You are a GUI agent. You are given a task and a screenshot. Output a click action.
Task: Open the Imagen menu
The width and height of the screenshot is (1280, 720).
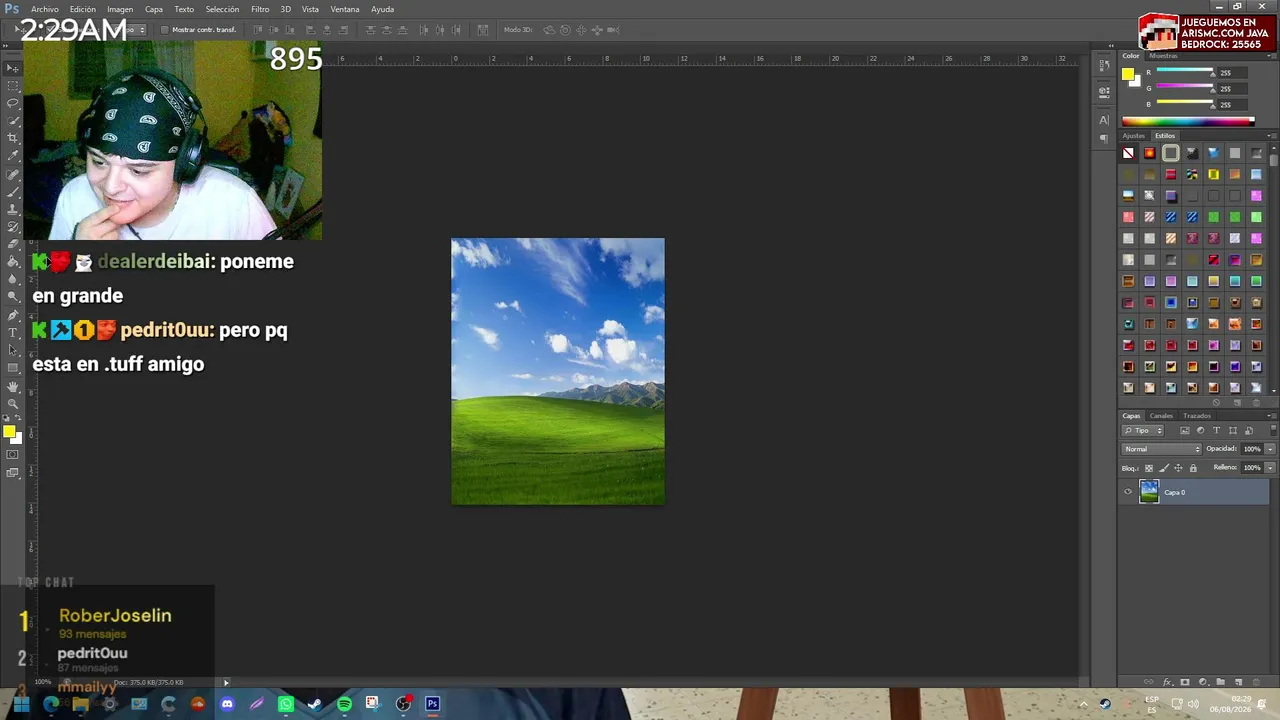120,9
